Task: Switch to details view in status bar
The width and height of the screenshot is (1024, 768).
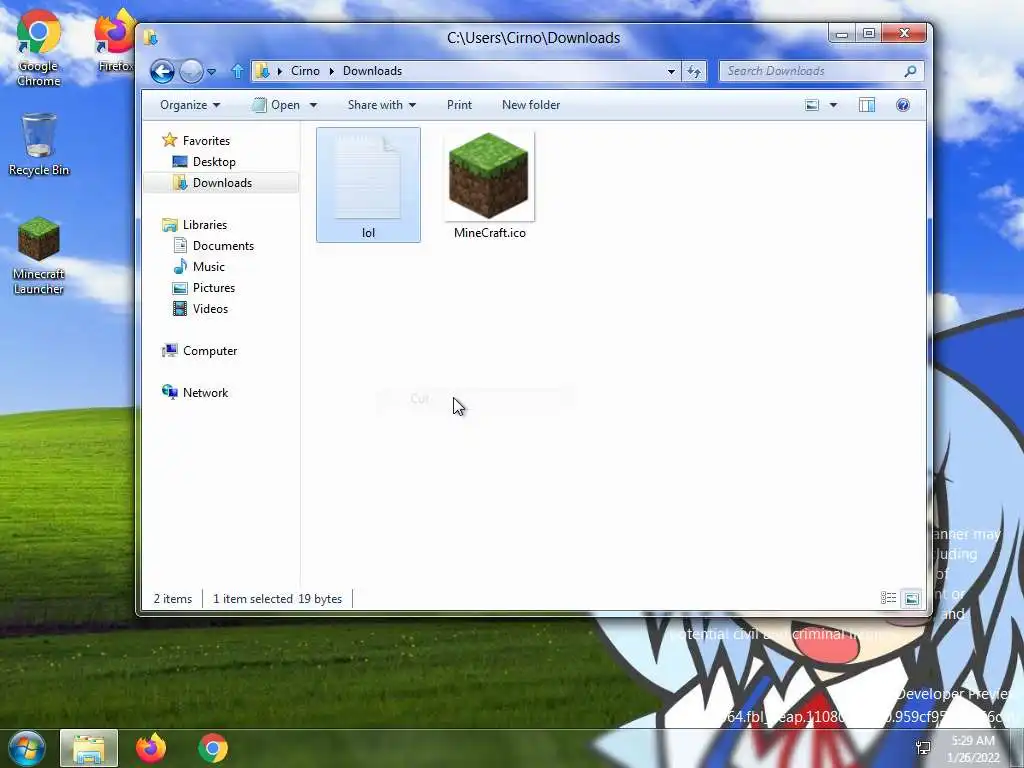Action: click(888, 598)
